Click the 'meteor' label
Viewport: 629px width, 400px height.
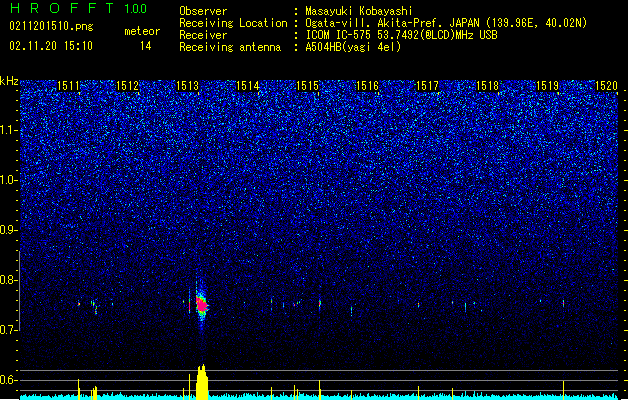tap(142, 31)
